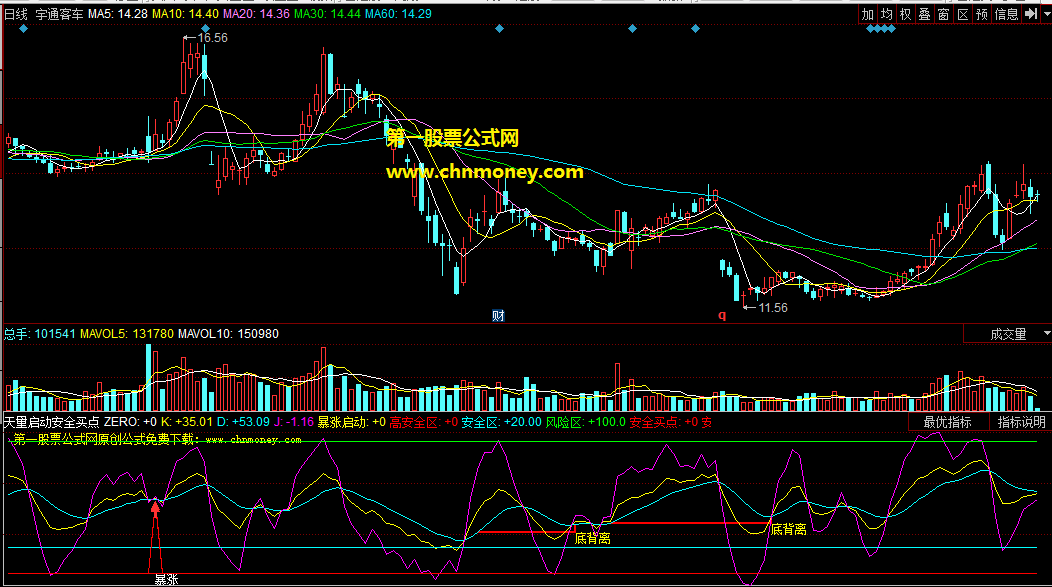Click the 安全区: +20.00 value label
This screenshot has width=1052, height=587.
pos(501,422)
